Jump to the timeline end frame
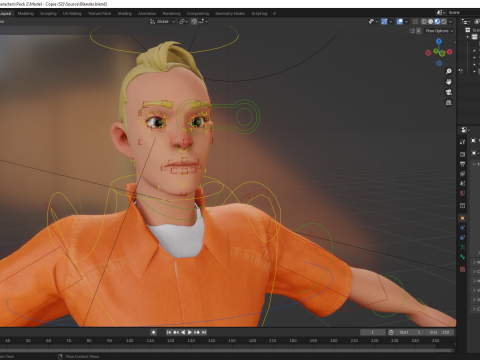 [x=204, y=332]
